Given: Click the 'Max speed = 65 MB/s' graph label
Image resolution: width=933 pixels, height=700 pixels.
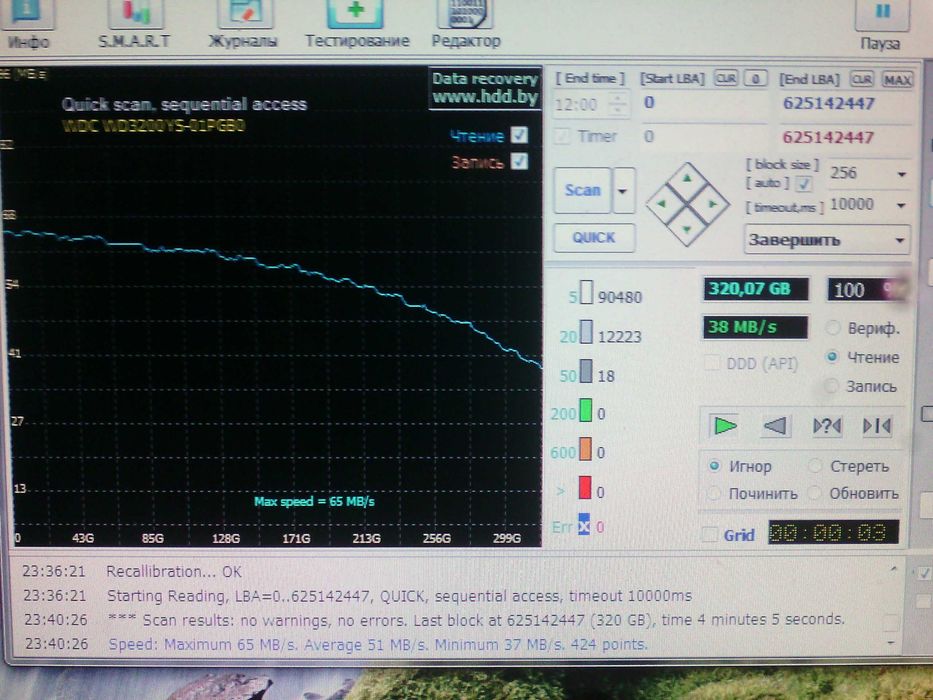Looking at the screenshot, I should click(314, 501).
